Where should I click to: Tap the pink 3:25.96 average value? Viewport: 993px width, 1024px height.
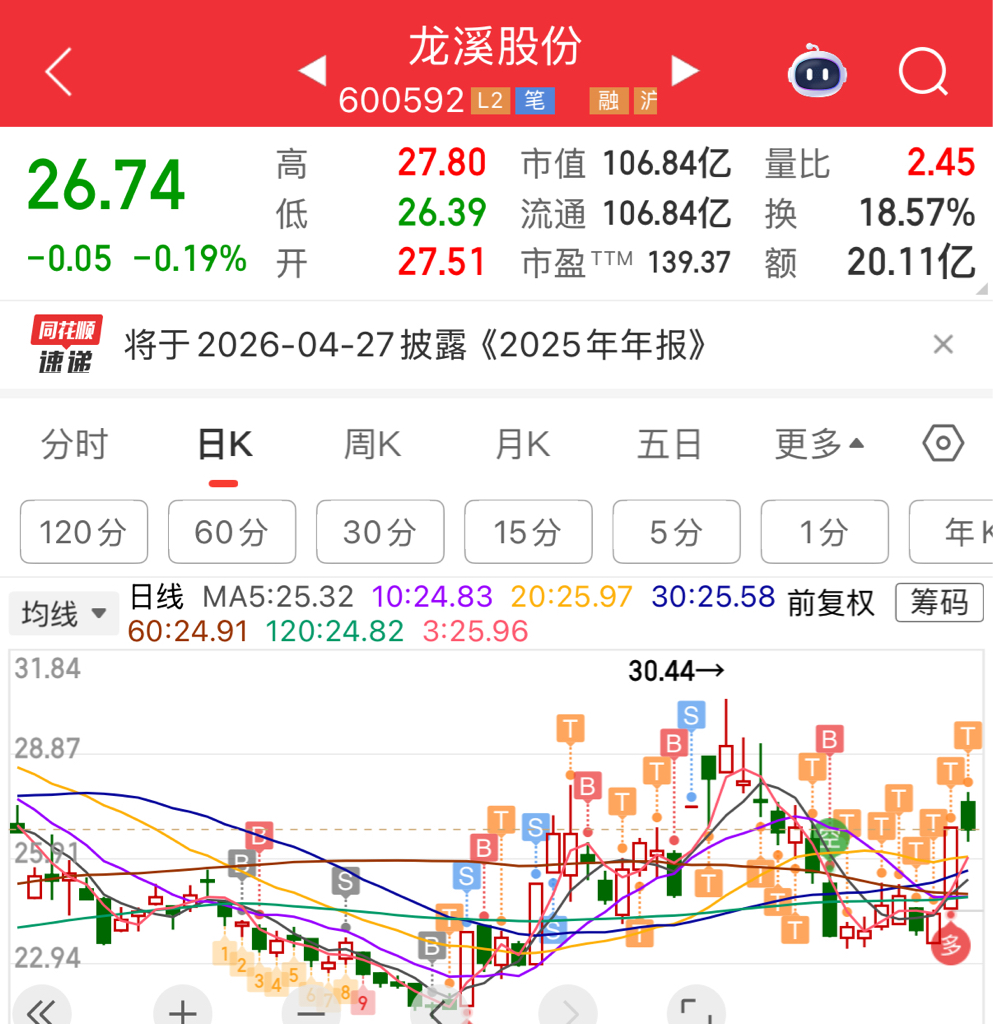coord(475,632)
